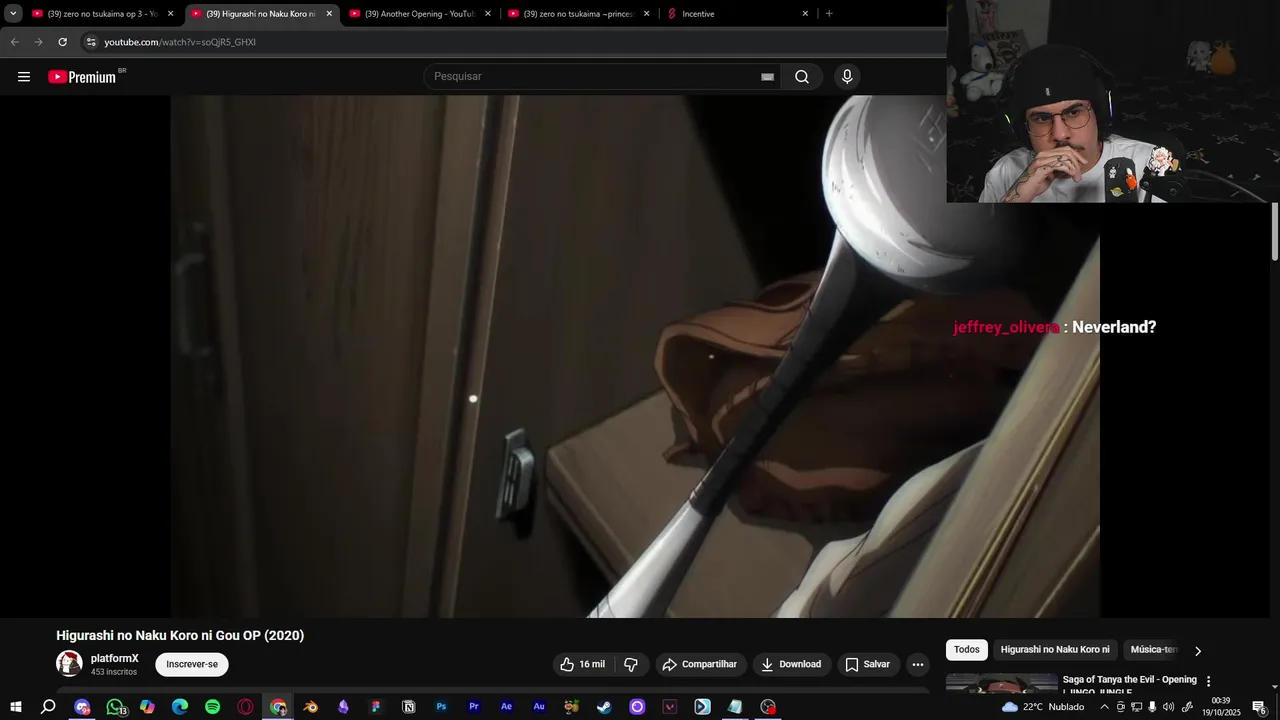This screenshot has width=1280, height=720.
Task: Save video with the Salvar button
Action: pyautogui.click(x=867, y=664)
